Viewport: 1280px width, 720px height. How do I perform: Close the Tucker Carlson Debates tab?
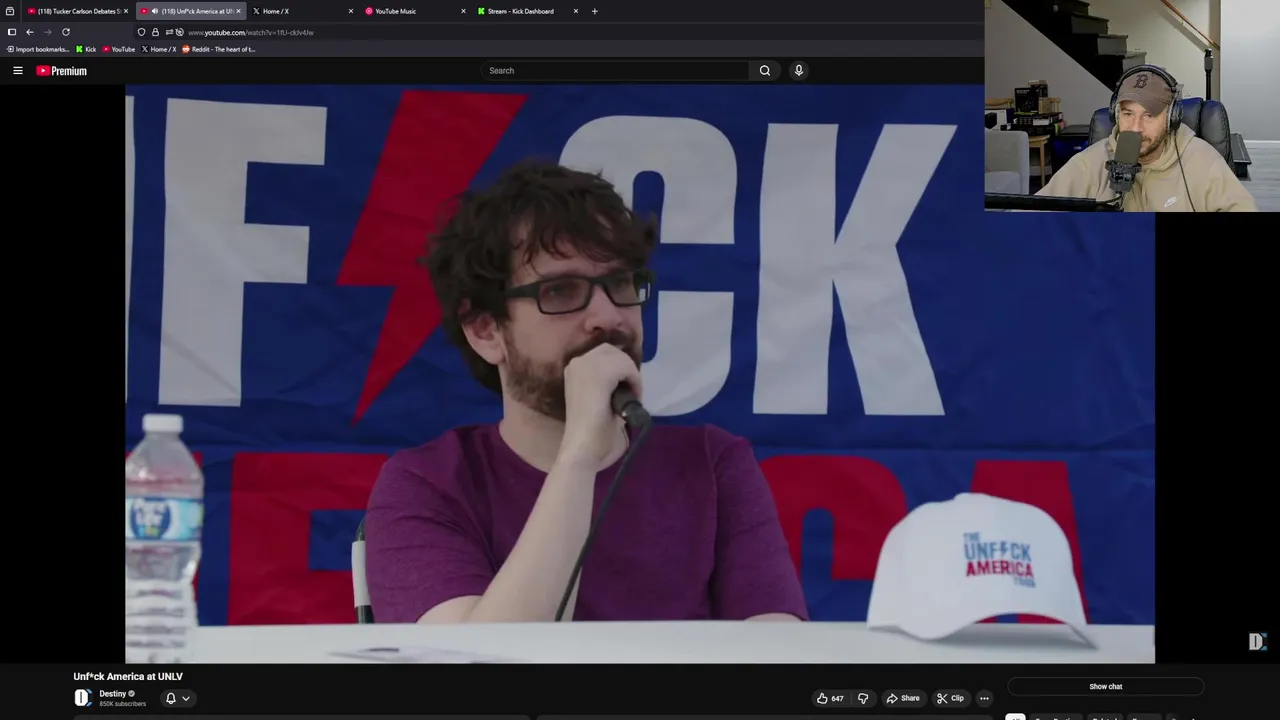[x=126, y=11]
